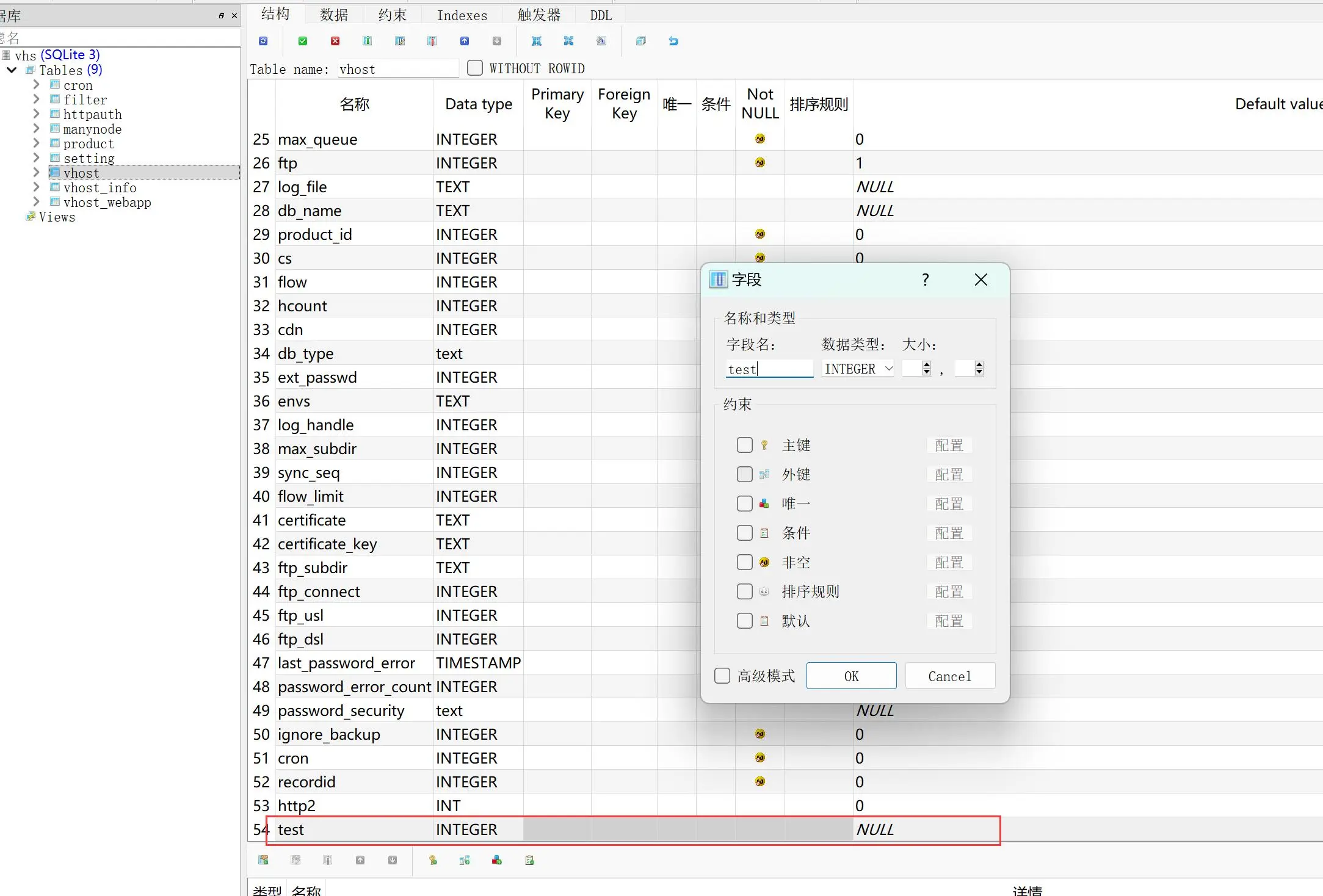Float the database panel
The image size is (1323, 896).
221,15
